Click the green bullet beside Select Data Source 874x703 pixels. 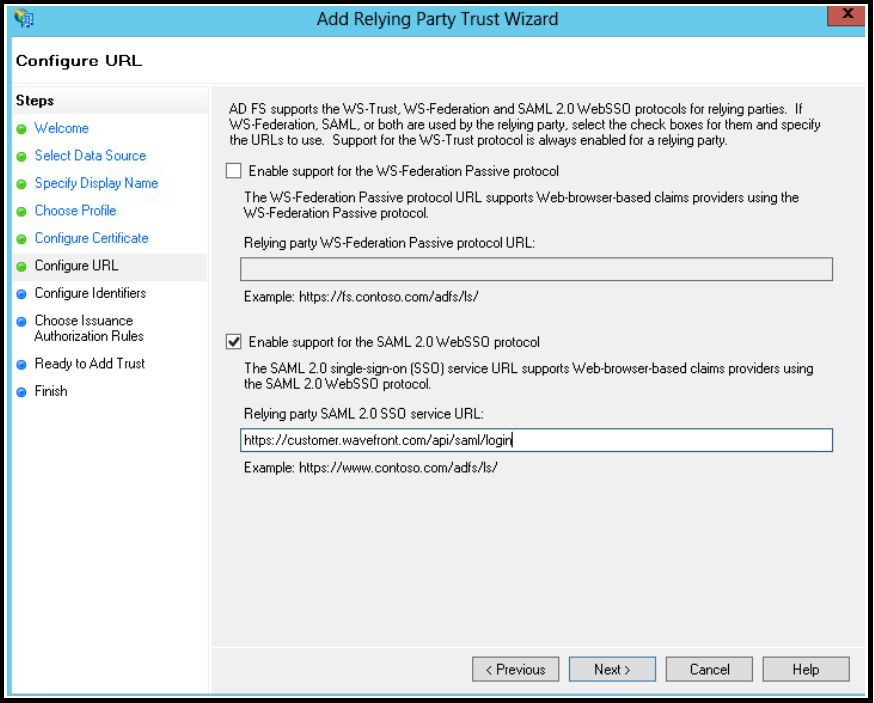coord(22,157)
